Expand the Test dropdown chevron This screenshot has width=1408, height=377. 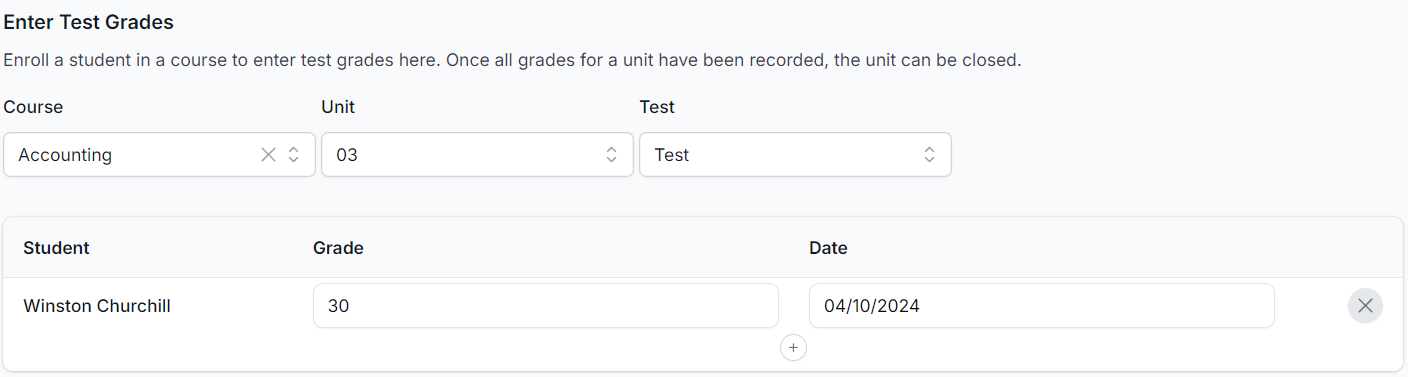(x=929, y=155)
